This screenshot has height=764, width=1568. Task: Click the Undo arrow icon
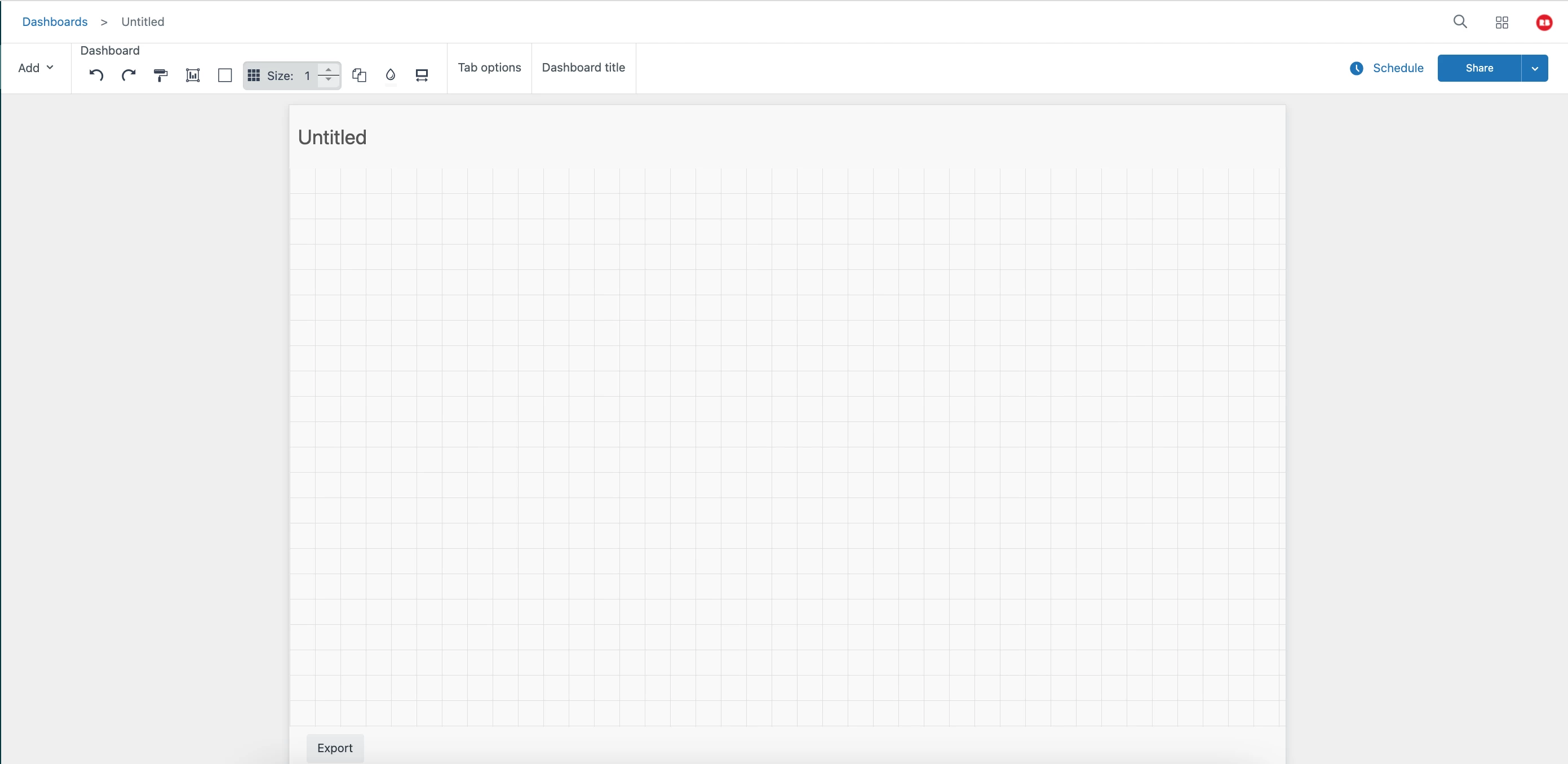(x=96, y=75)
